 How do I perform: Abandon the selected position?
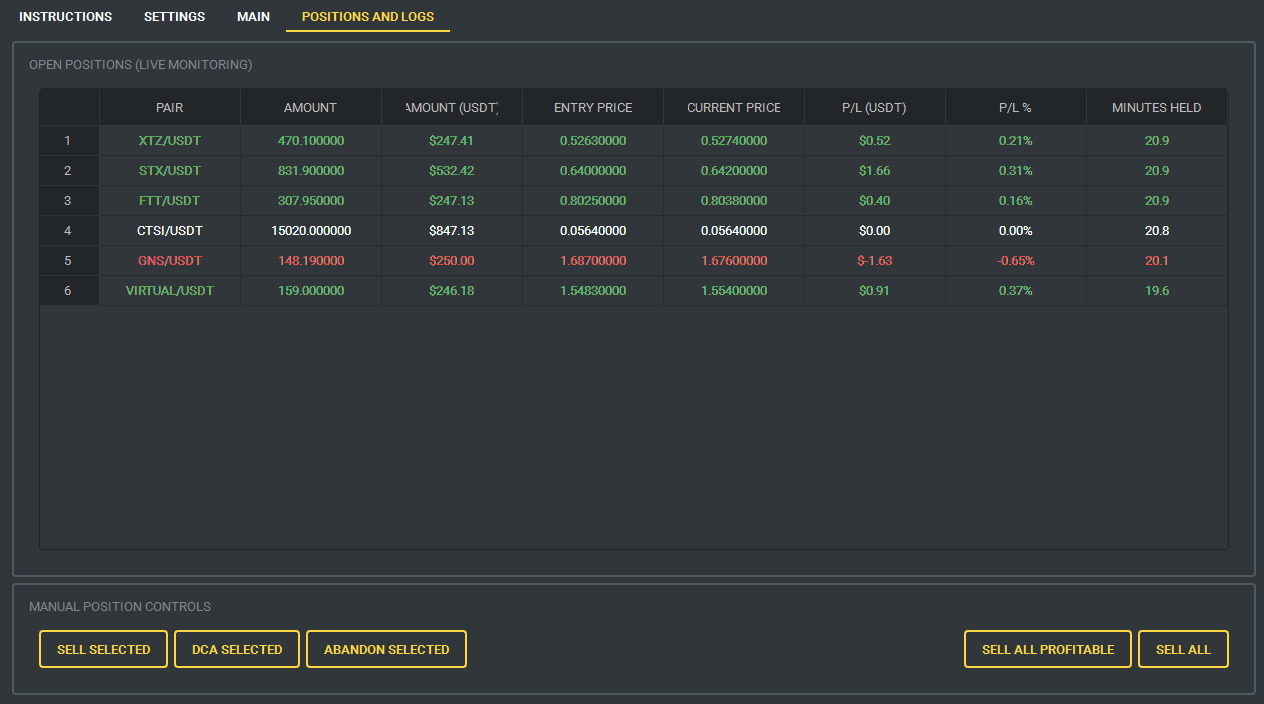click(x=386, y=649)
